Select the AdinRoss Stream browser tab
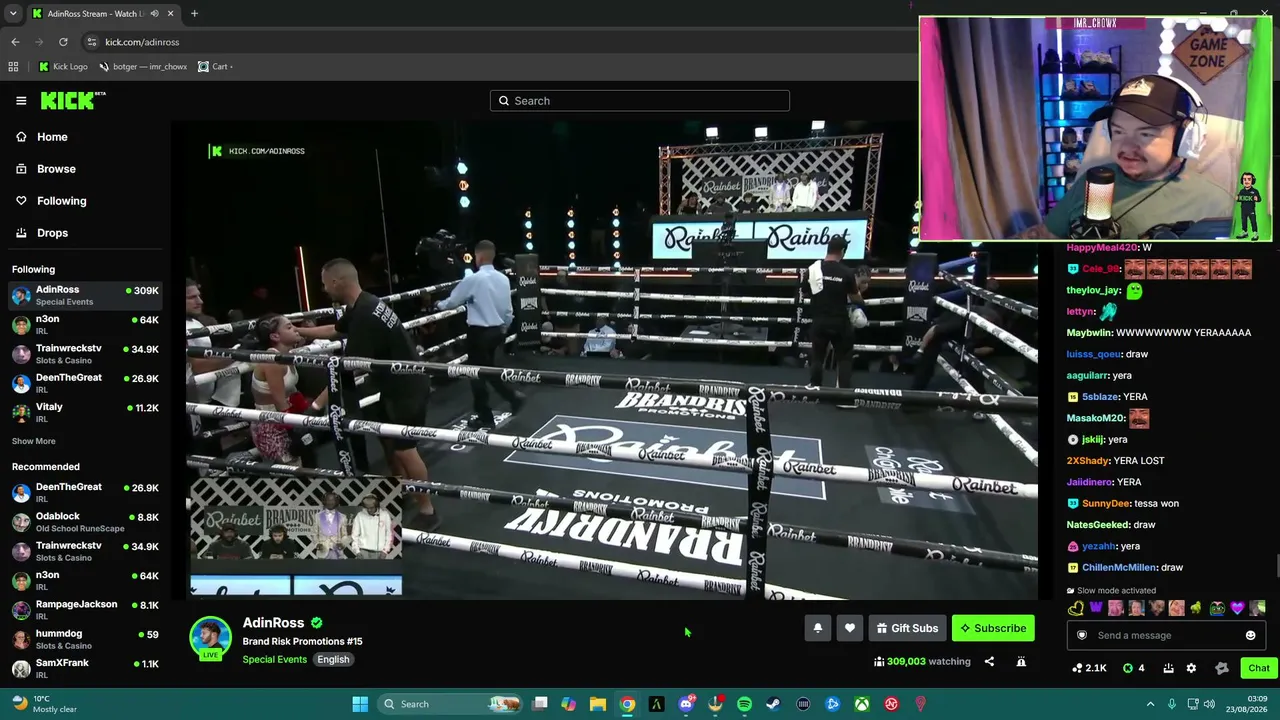This screenshot has width=1280, height=720. 102,14
